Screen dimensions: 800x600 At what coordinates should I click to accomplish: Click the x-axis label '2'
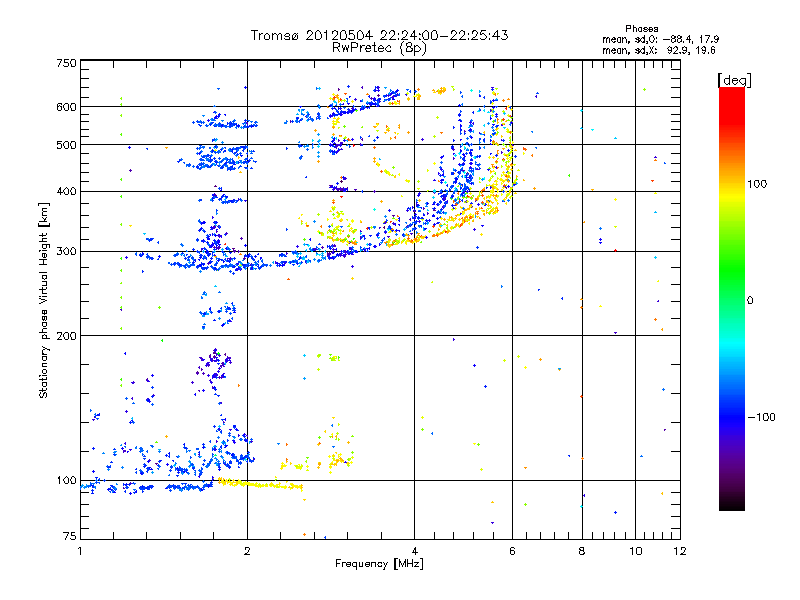247,551
